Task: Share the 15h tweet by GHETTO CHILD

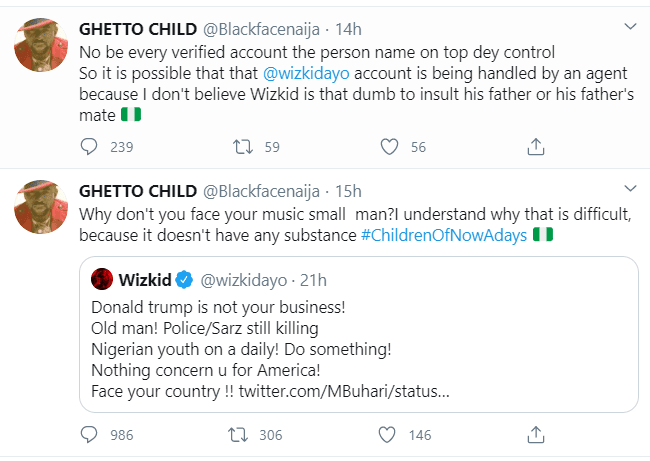Action: 535,434
